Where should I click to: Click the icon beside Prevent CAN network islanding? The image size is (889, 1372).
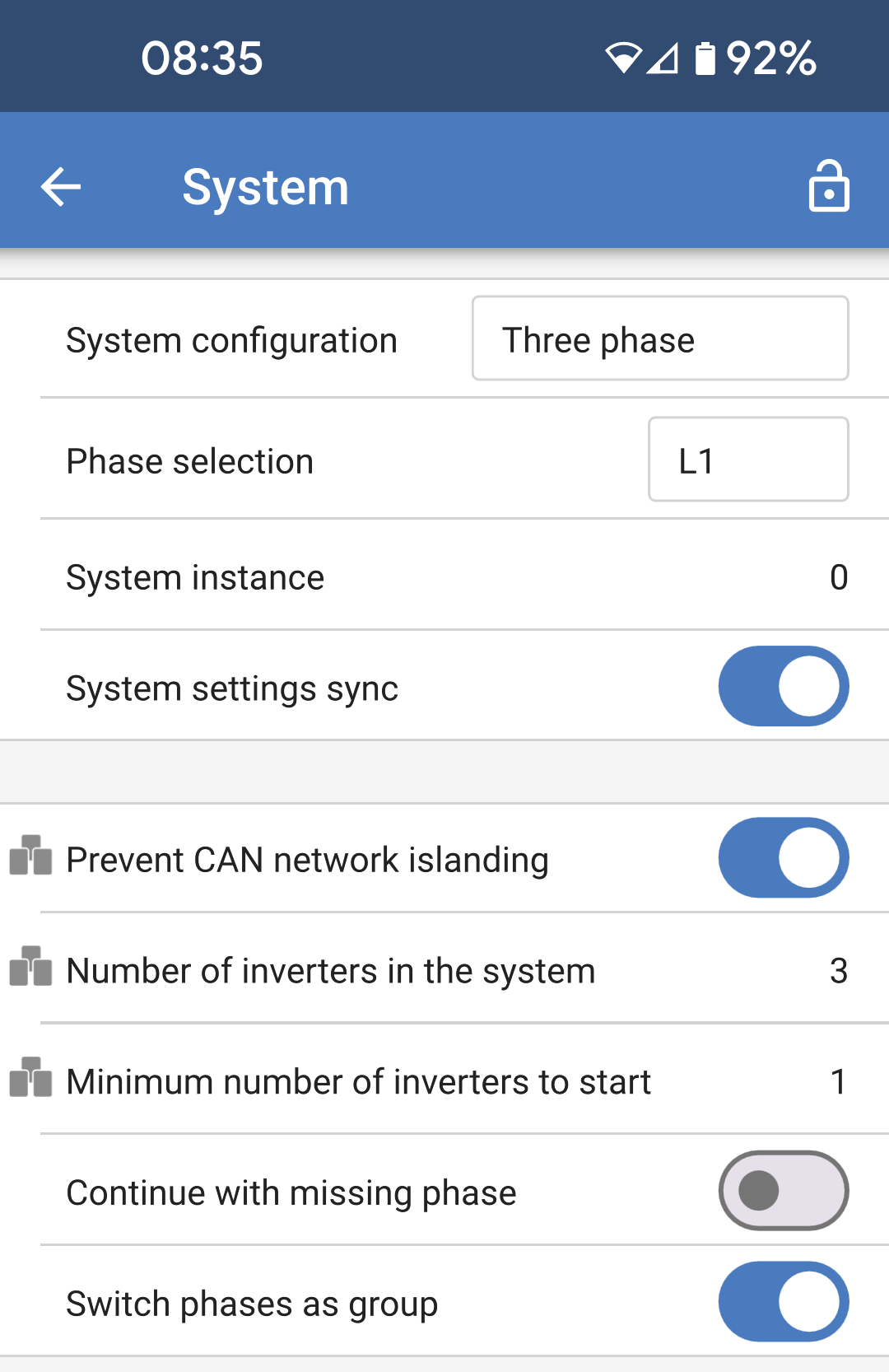(x=30, y=856)
